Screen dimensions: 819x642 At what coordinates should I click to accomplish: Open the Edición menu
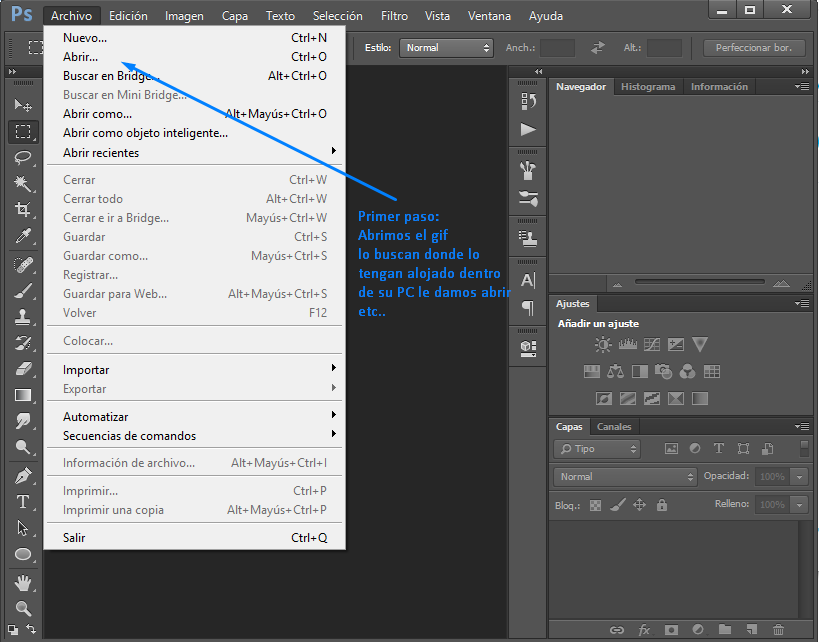pos(128,16)
